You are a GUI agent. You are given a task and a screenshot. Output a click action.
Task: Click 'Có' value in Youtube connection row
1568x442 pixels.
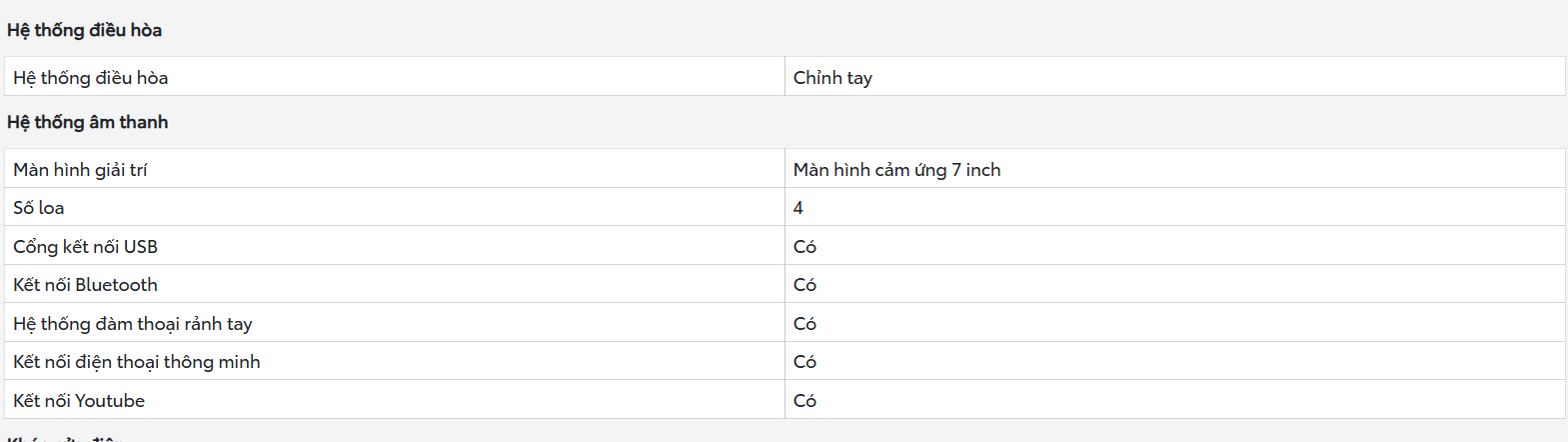click(804, 401)
